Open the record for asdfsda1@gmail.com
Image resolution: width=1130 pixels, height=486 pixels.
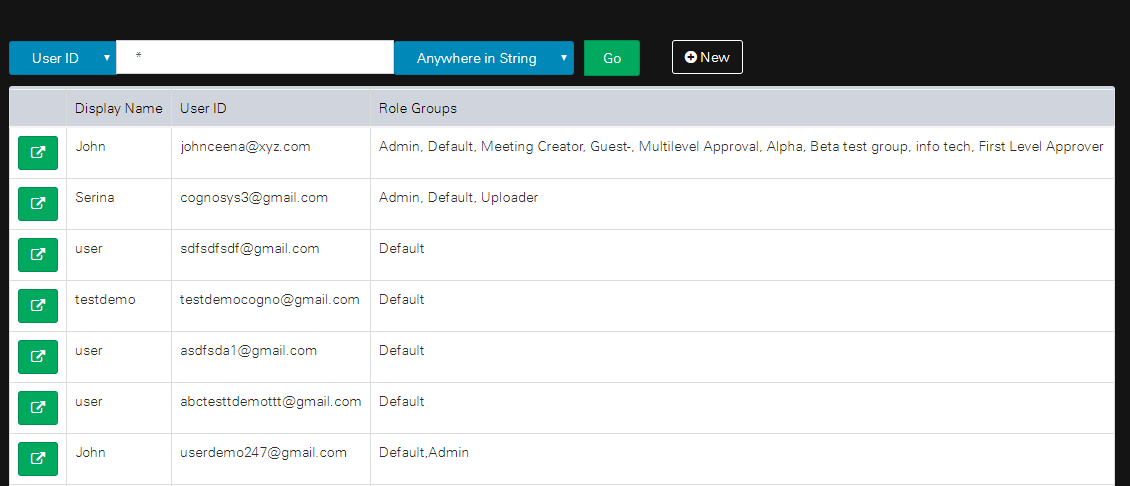(x=37, y=357)
